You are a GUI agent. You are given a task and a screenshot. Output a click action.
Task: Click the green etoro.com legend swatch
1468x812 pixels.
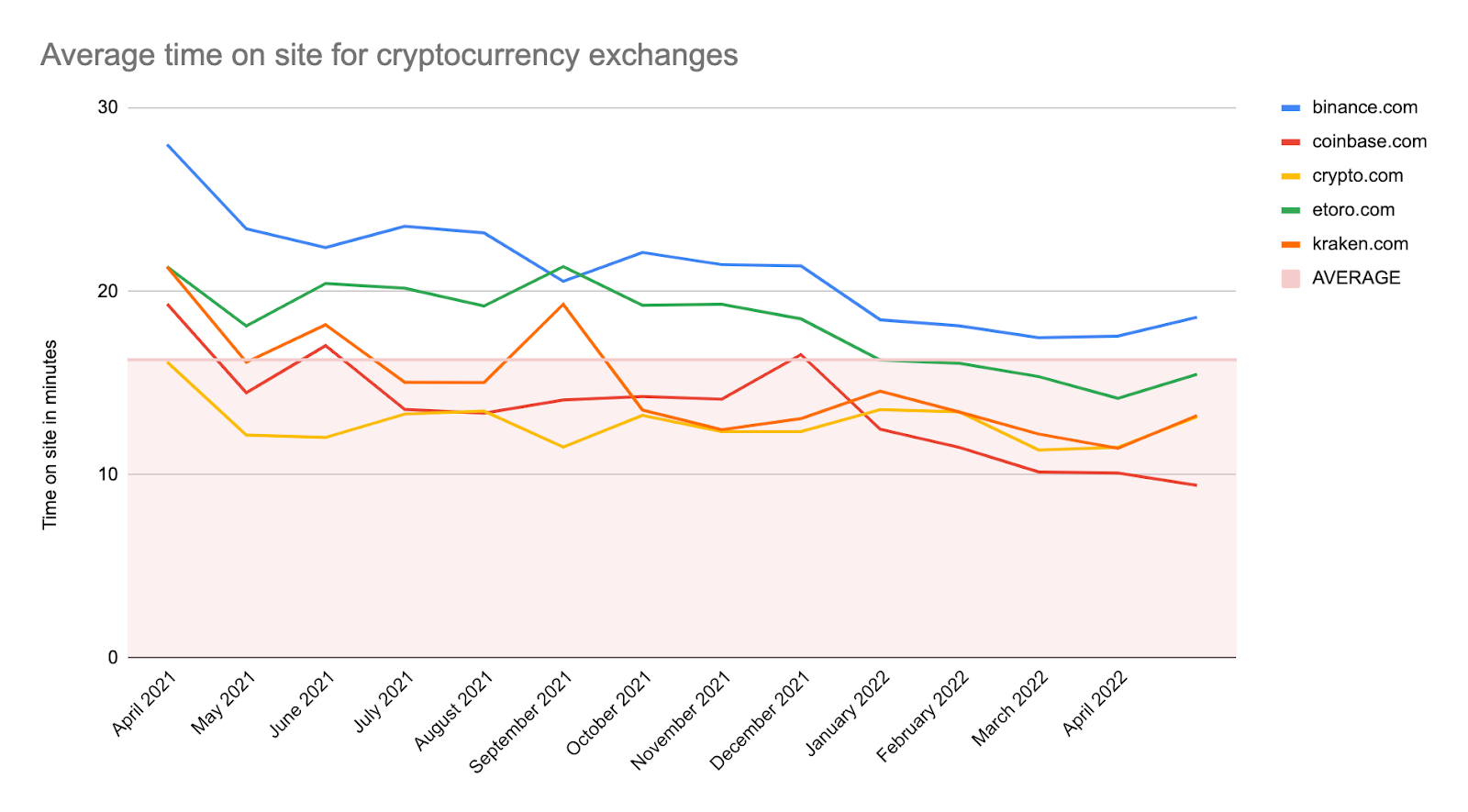tap(1291, 210)
